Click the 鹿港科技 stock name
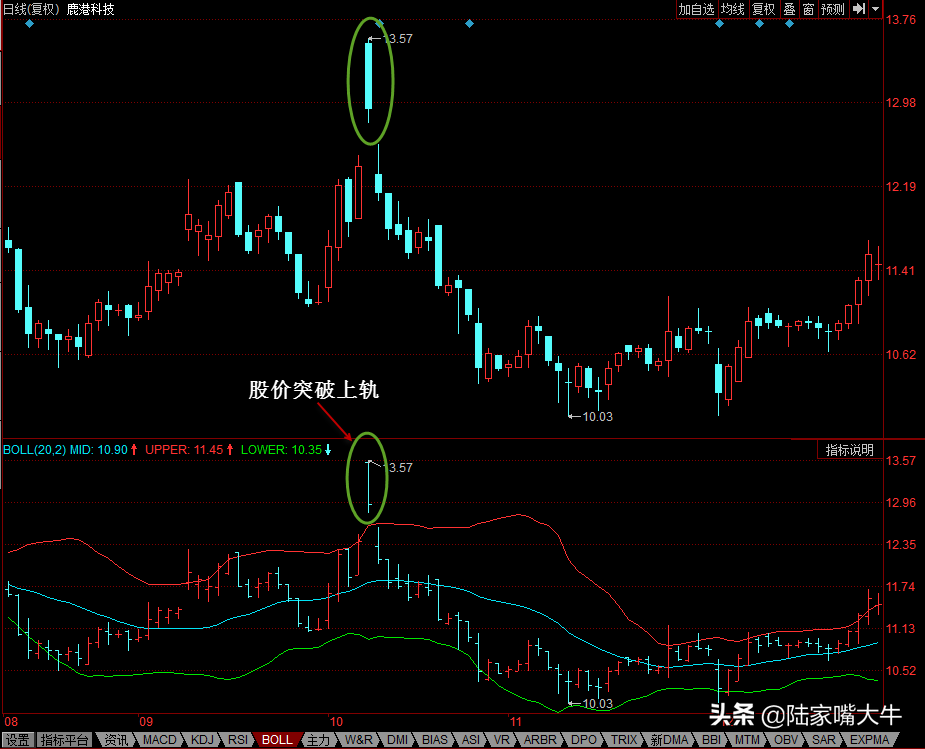This screenshot has width=925, height=749. [91, 9]
